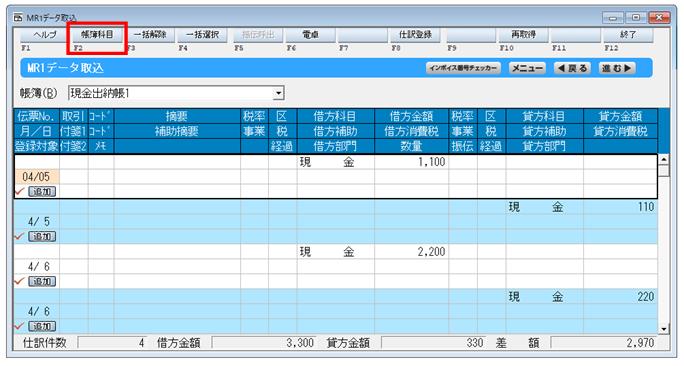The image size is (684, 366).
Task: Click 再取得 F10 to reload data
Action: pos(523,35)
